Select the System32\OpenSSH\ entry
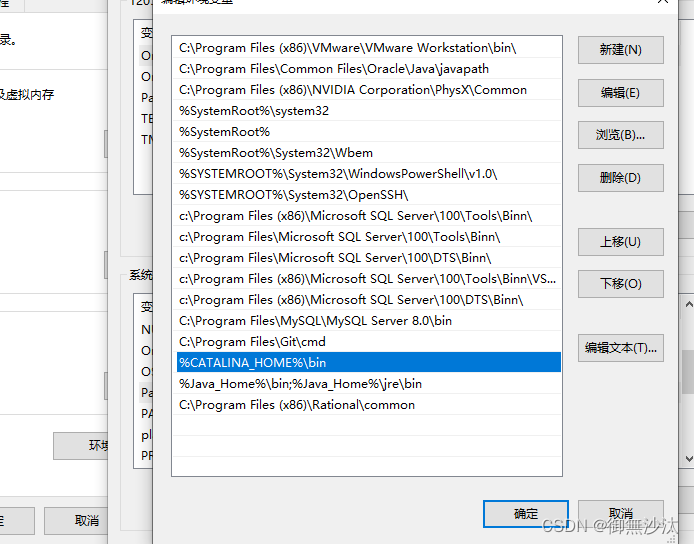 368,195
